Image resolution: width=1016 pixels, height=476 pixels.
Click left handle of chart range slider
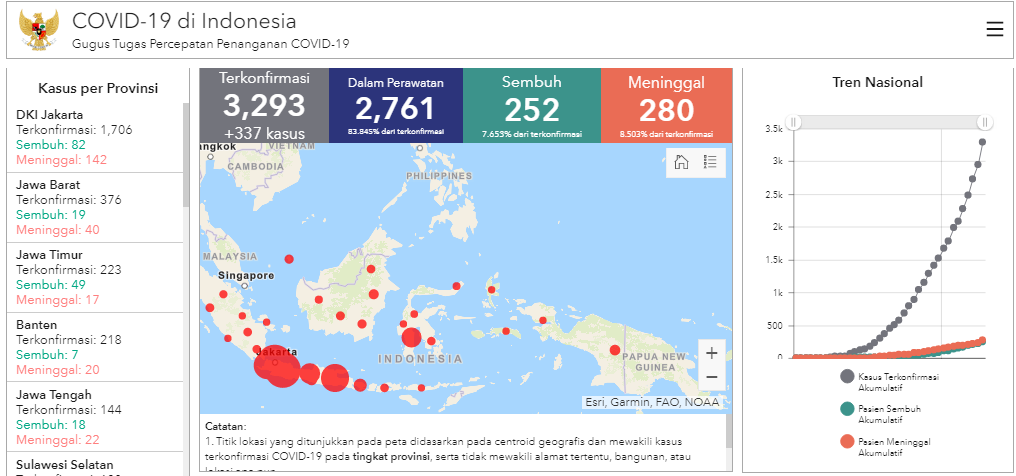pyautogui.click(x=794, y=122)
